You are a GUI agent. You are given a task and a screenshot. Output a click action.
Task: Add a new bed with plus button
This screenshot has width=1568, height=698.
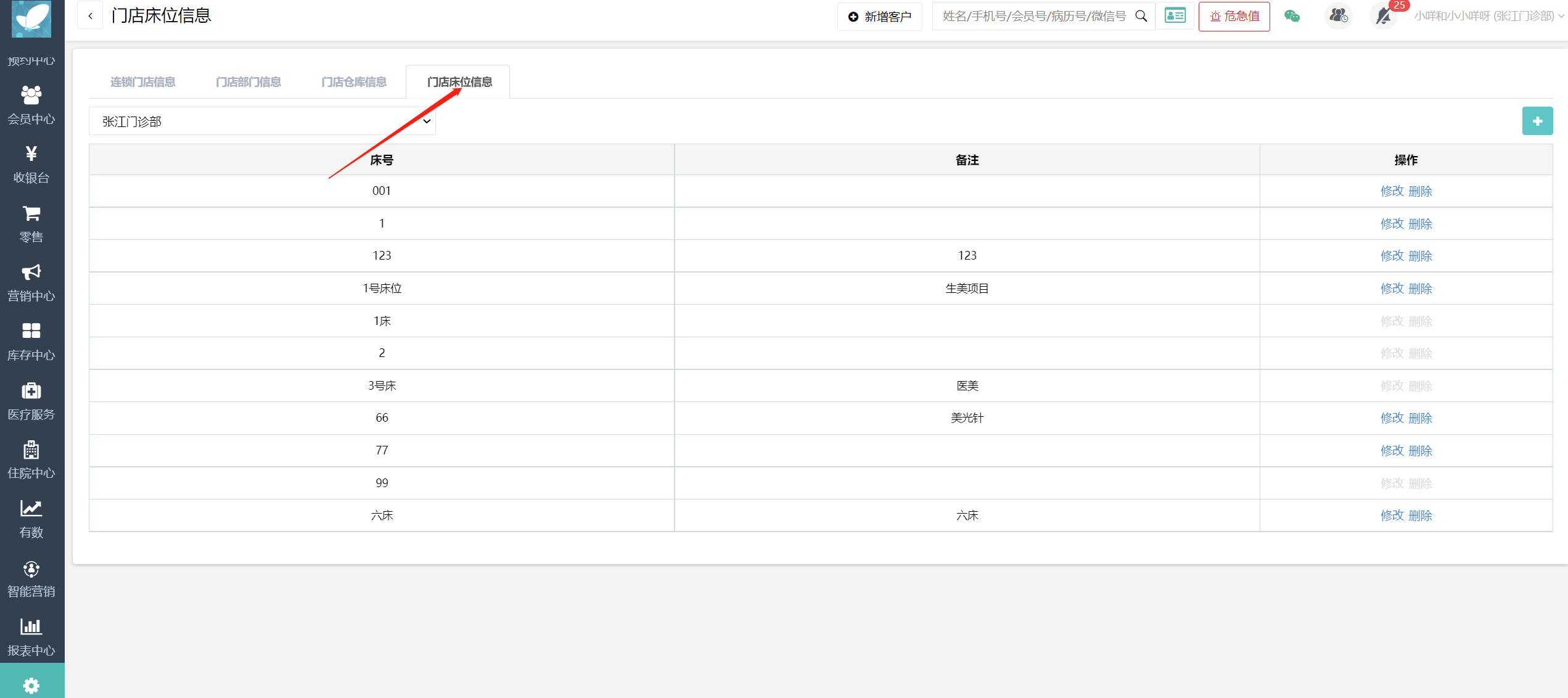click(x=1537, y=121)
